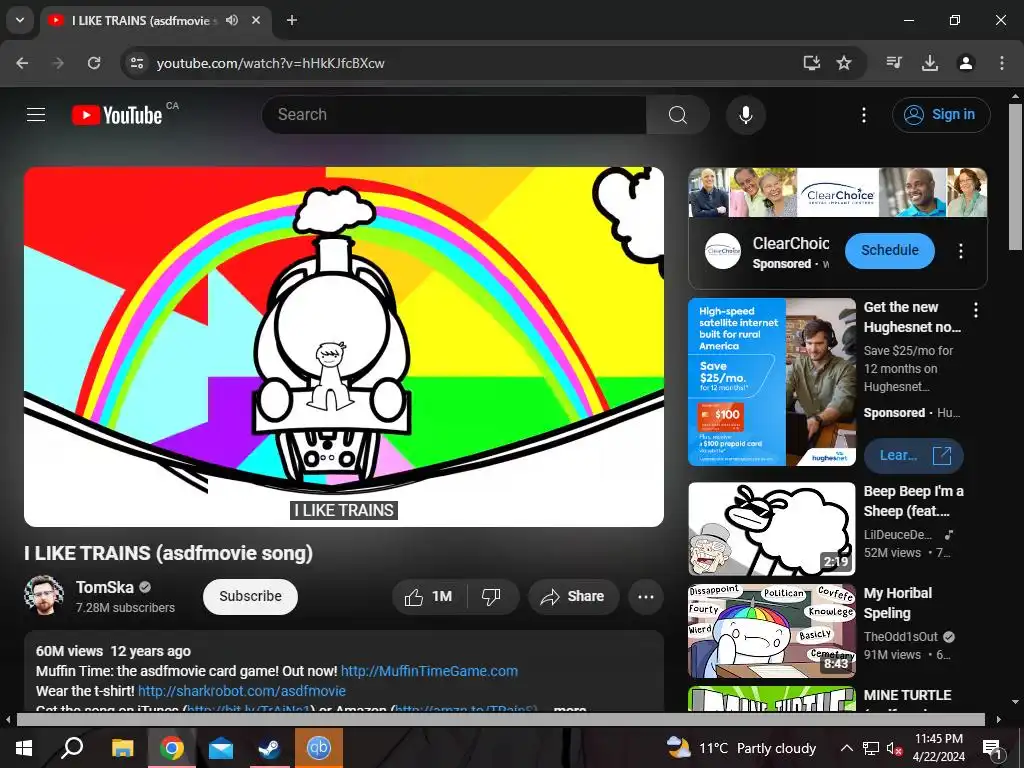Open Hughesnet ad options three-dot menu
The height and width of the screenshot is (768, 1024).
pyautogui.click(x=976, y=310)
